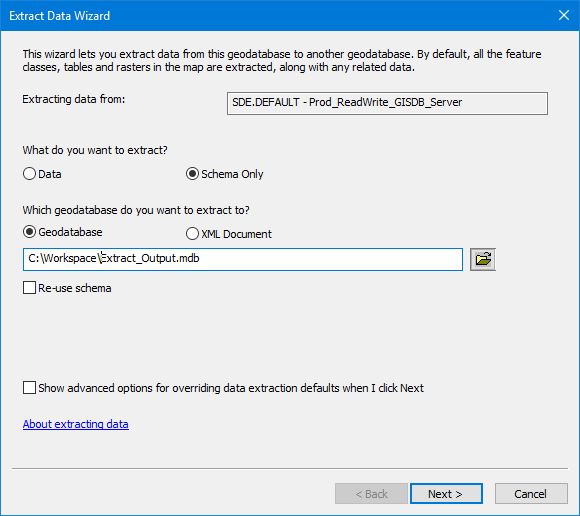Cancel the data extraction wizard
Image resolution: width=580 pixels, height=516 pixels.
point(531,493)
